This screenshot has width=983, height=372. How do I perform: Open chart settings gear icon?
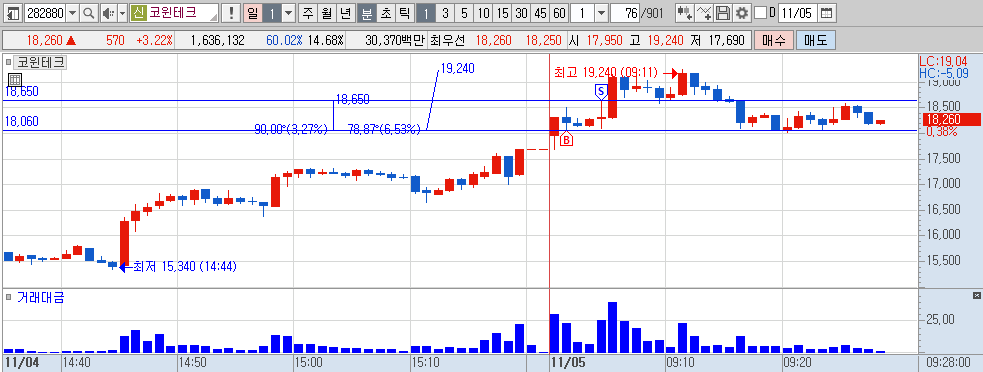click(x=742, y=13)
